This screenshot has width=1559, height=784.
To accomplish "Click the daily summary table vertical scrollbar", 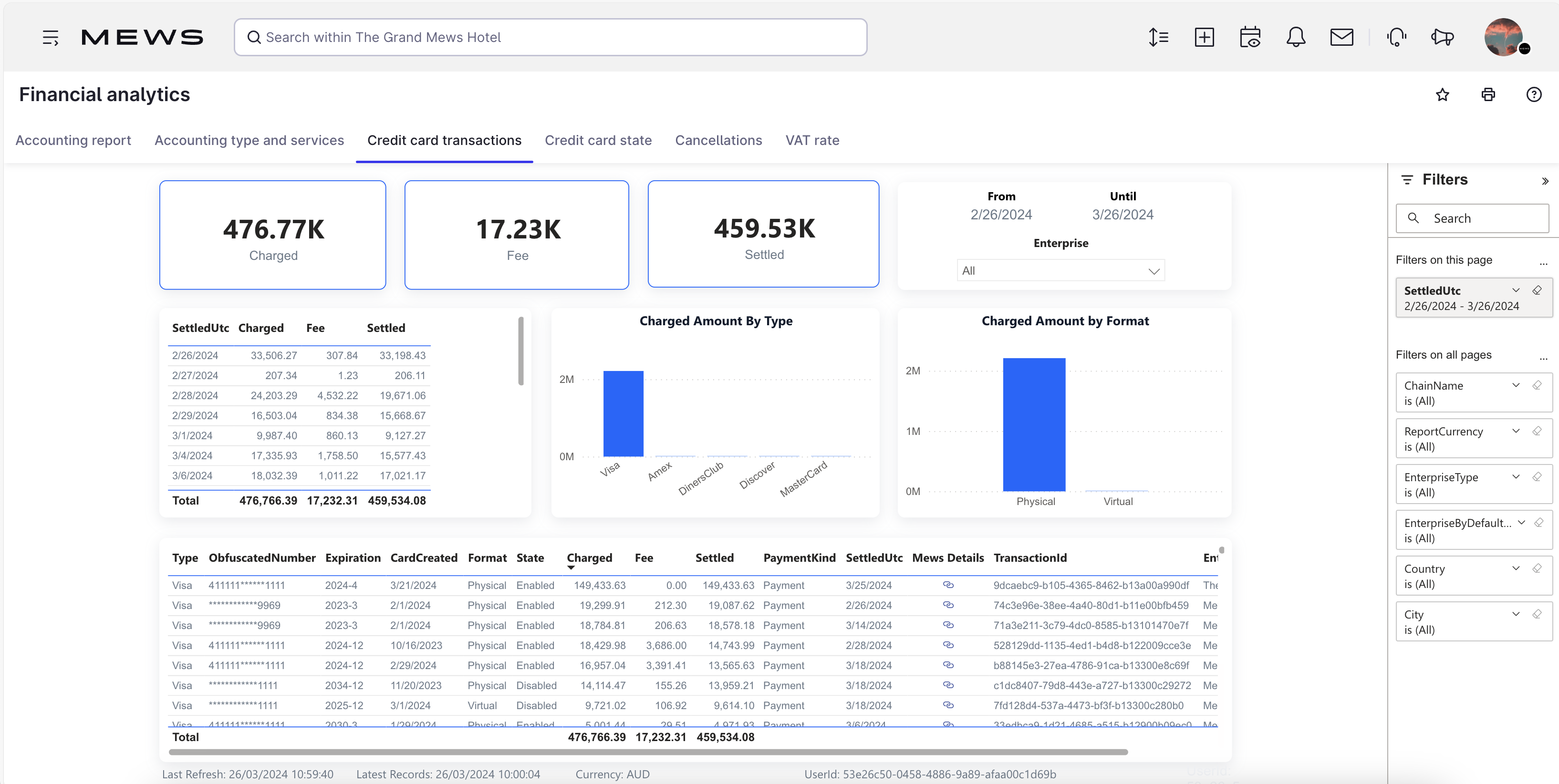I will (x=520, y=351).
